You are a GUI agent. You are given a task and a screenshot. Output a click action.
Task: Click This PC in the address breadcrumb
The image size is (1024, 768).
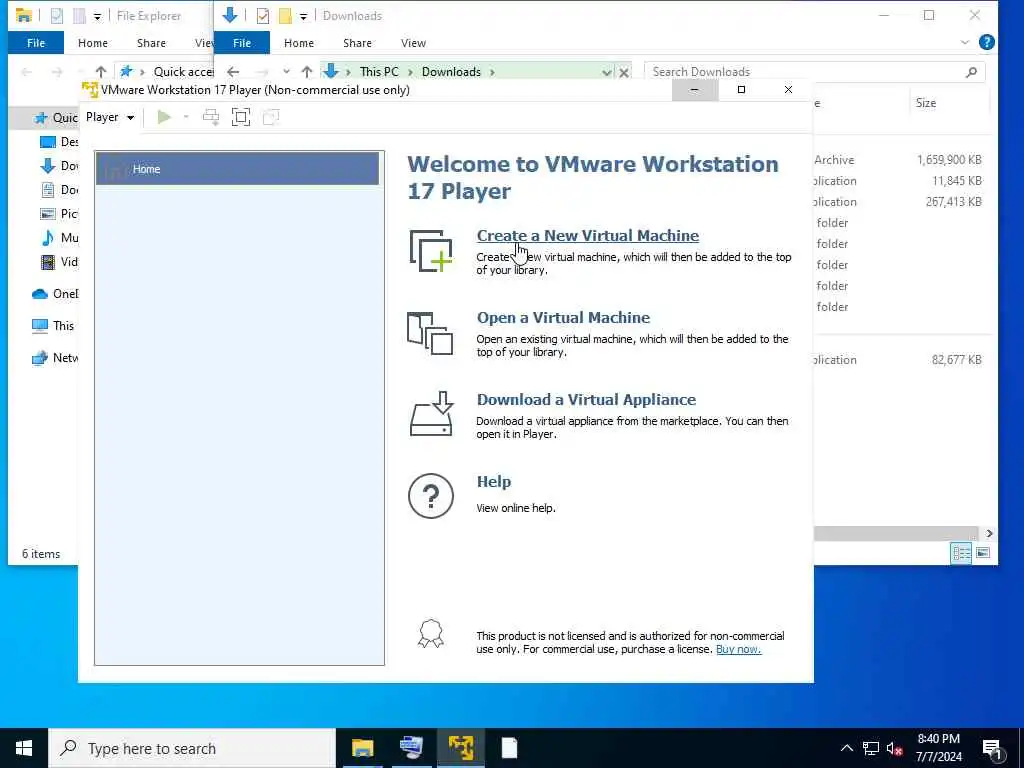[x=379, y=72]
